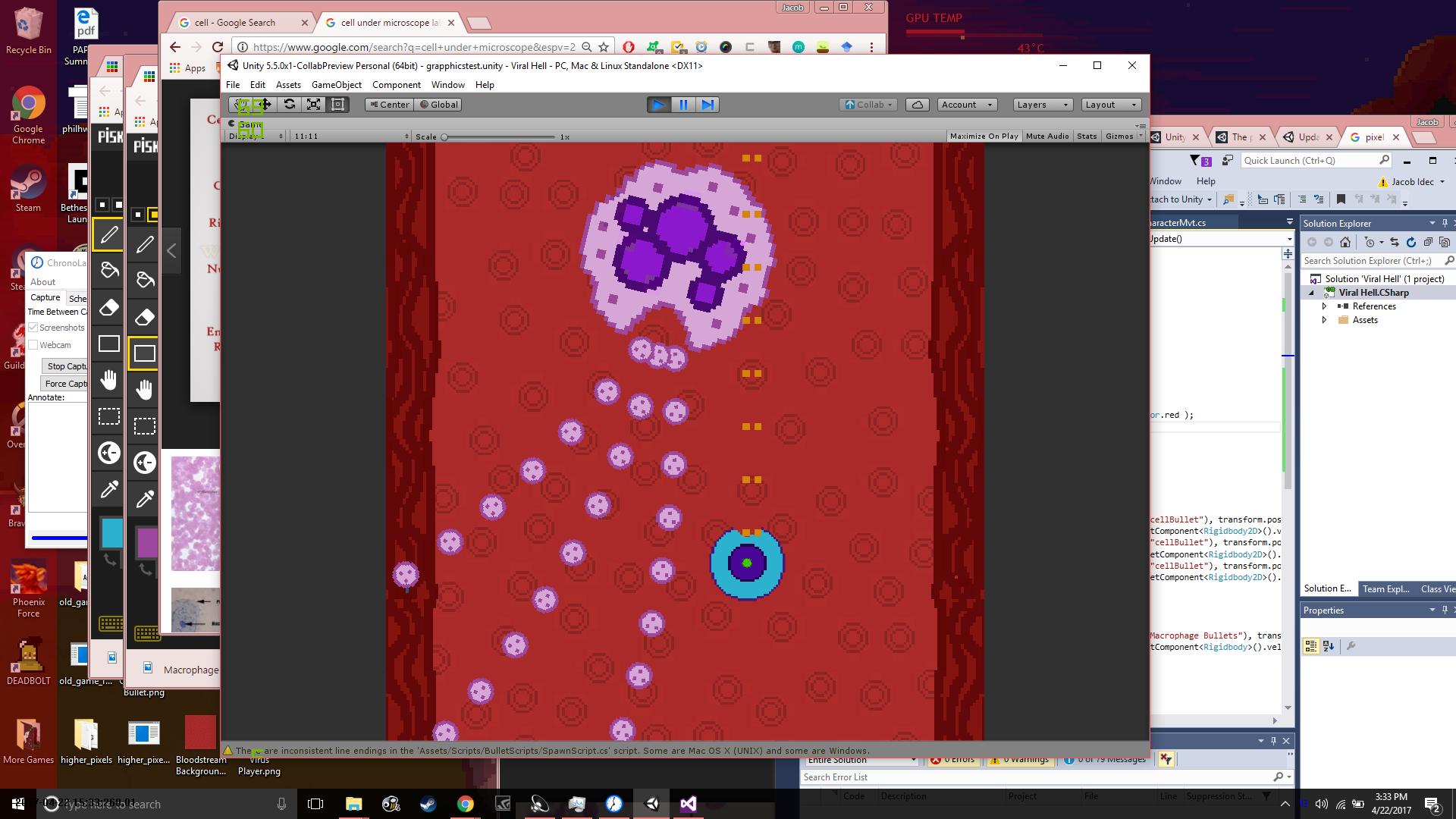Pause the game with Pause button
This screenshot has height=819, width=1456.
coord(683,105)
